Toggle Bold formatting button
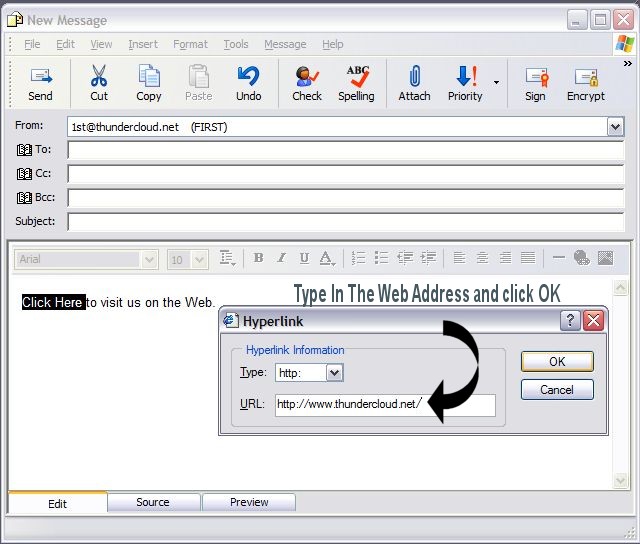Viewport: 640px width, 544px height. click(258, 258)
